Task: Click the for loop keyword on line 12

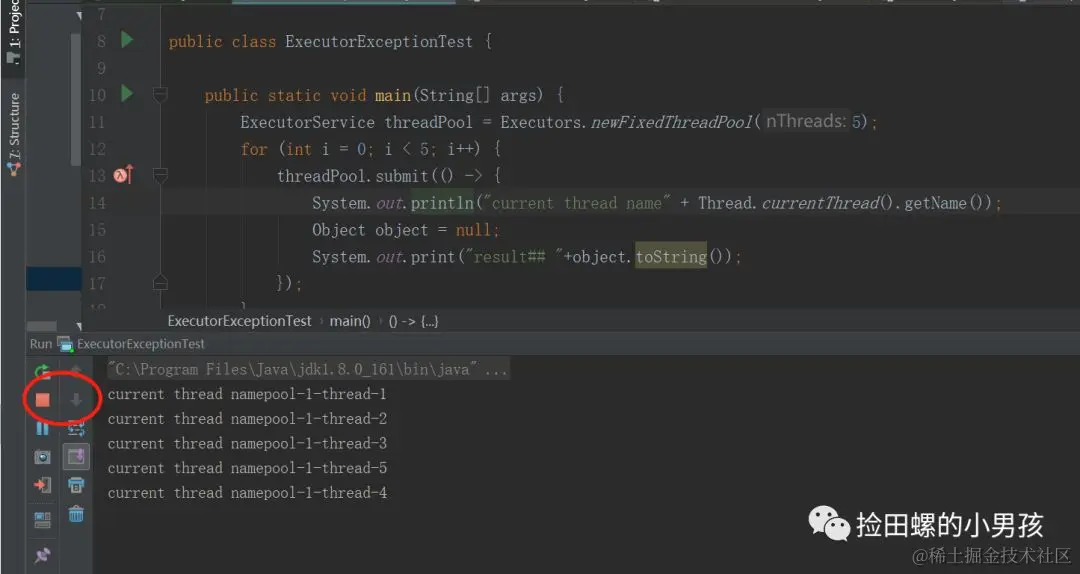Action: tap(253, 149)
